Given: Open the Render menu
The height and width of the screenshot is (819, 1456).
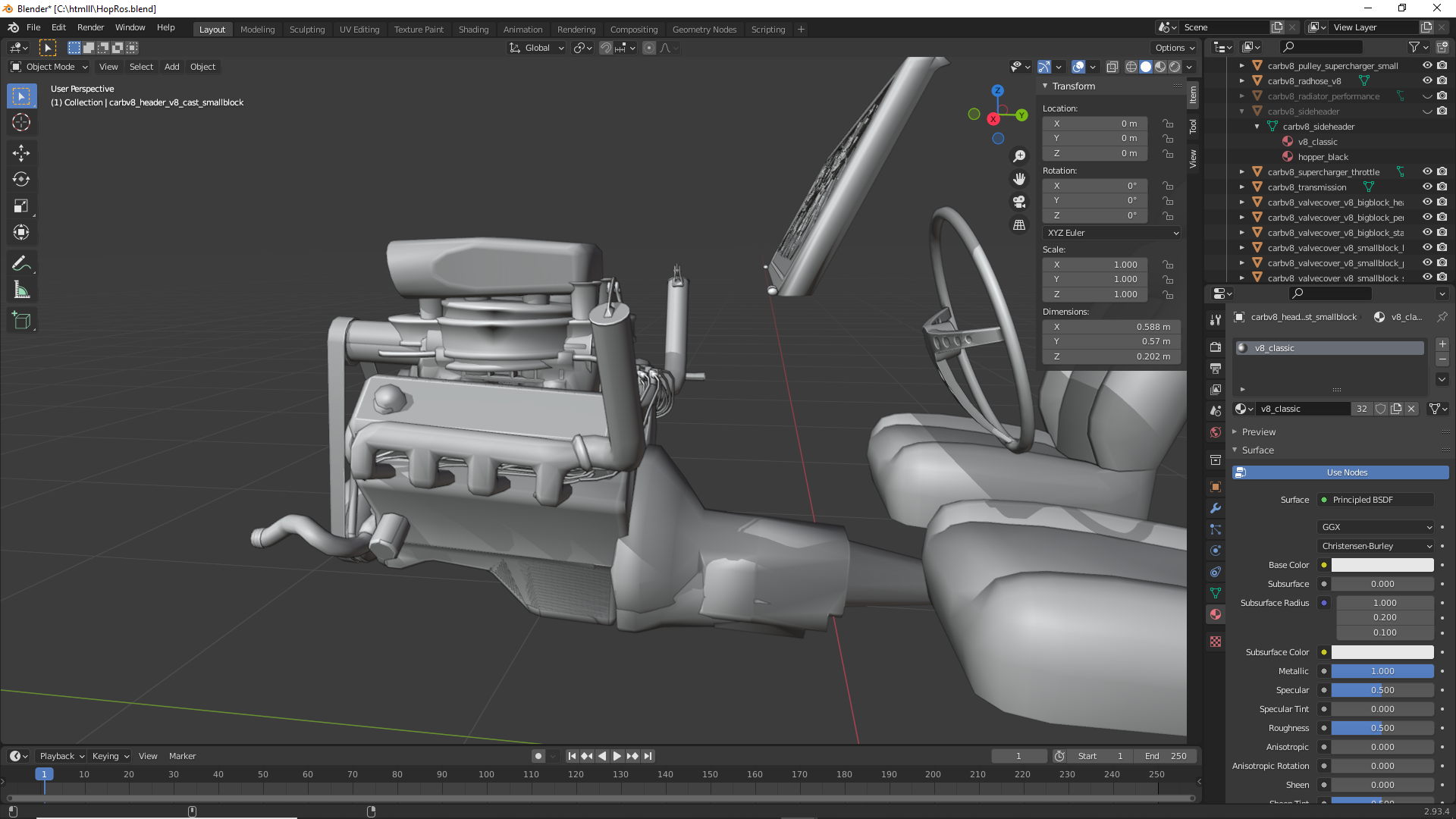Looking at the screenshot, I should tap(90, 27).
